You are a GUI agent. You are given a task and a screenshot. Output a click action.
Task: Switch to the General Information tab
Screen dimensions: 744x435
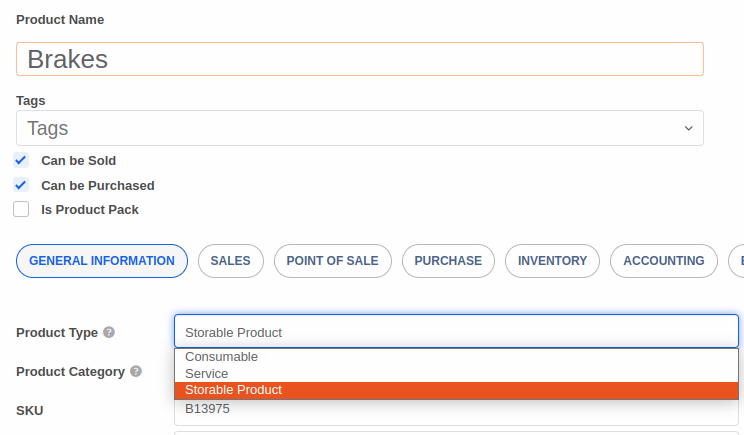click(x=102, y=261)
